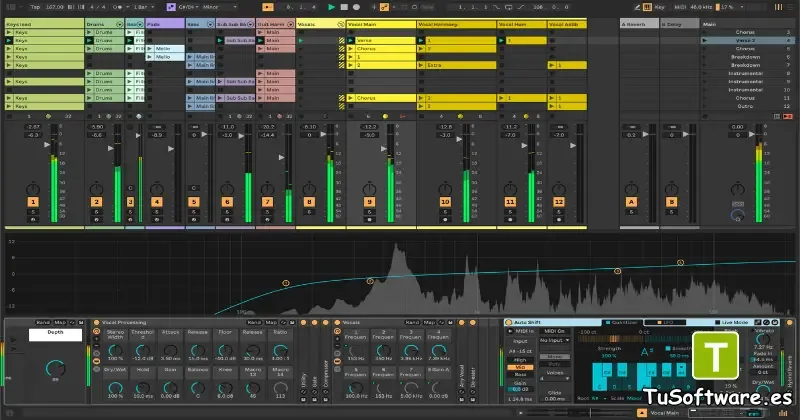Click the Stop All Clips button under scenes

pos(706,116)
